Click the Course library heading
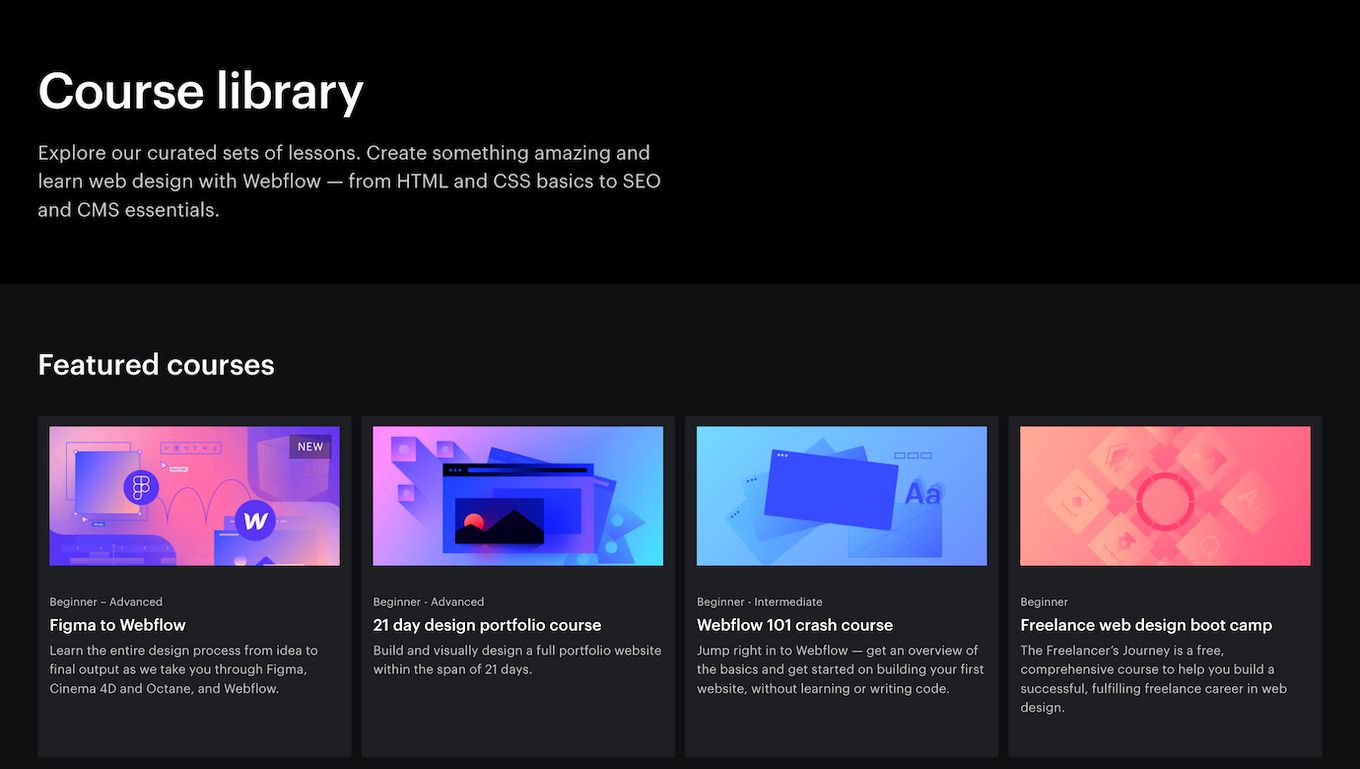The width and height of the screenshot is (1360, 769). pyautogui.click(x=201, y=91)
